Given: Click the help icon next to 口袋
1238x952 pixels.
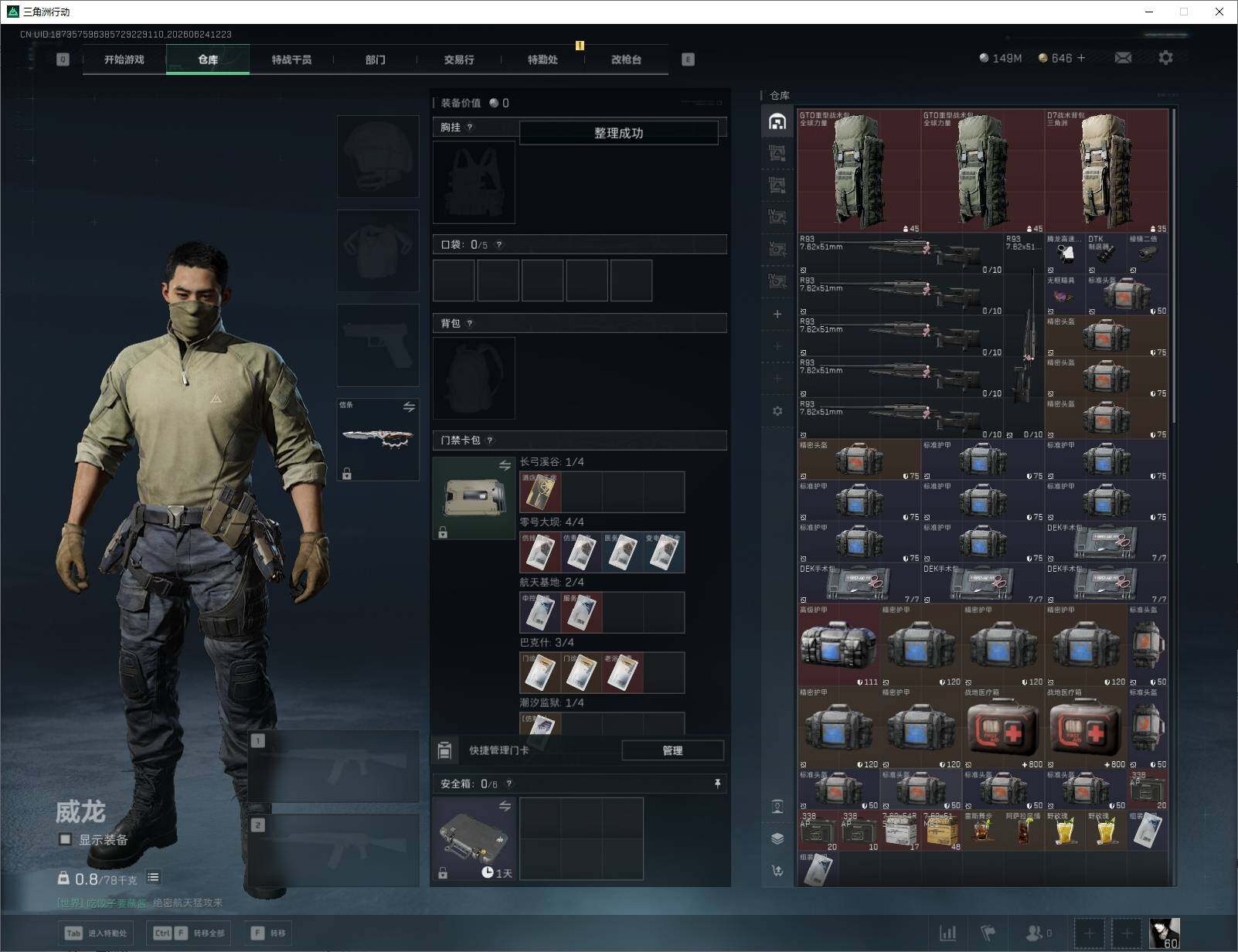Looking at the screenshot, I should pos(499,245).
